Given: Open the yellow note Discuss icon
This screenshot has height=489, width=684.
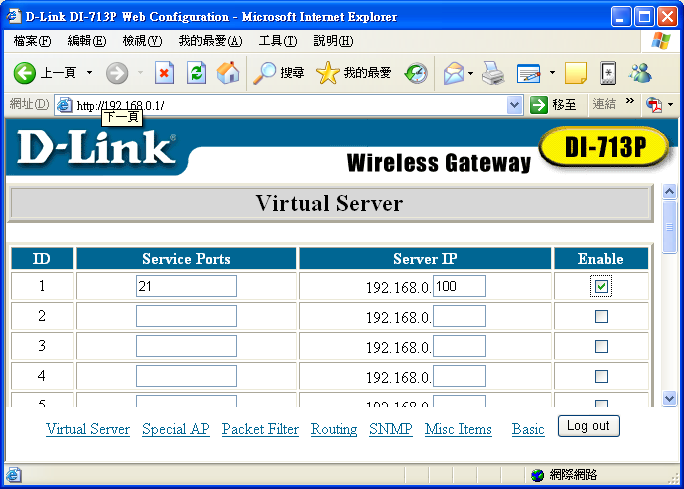Looking at the screenshot, I should click(575, 72).
